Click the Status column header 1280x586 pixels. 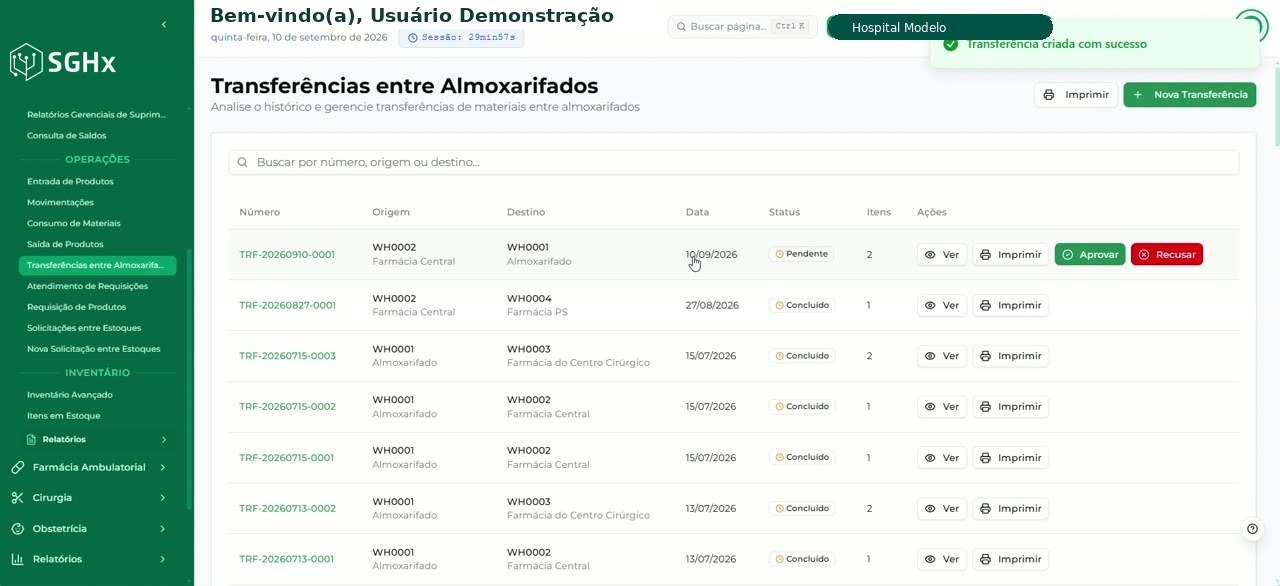click(x=784, y=212)
